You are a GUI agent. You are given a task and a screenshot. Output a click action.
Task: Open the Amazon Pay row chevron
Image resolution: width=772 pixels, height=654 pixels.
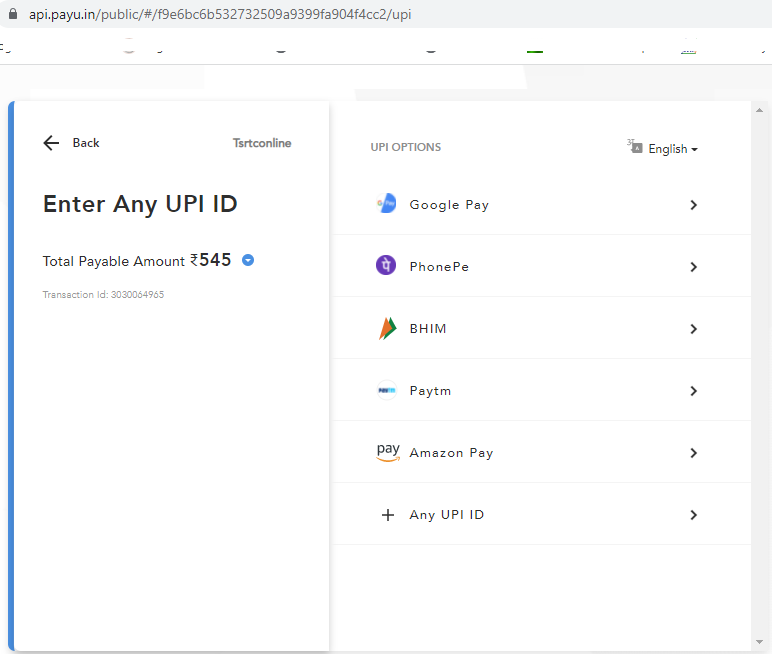694,453
